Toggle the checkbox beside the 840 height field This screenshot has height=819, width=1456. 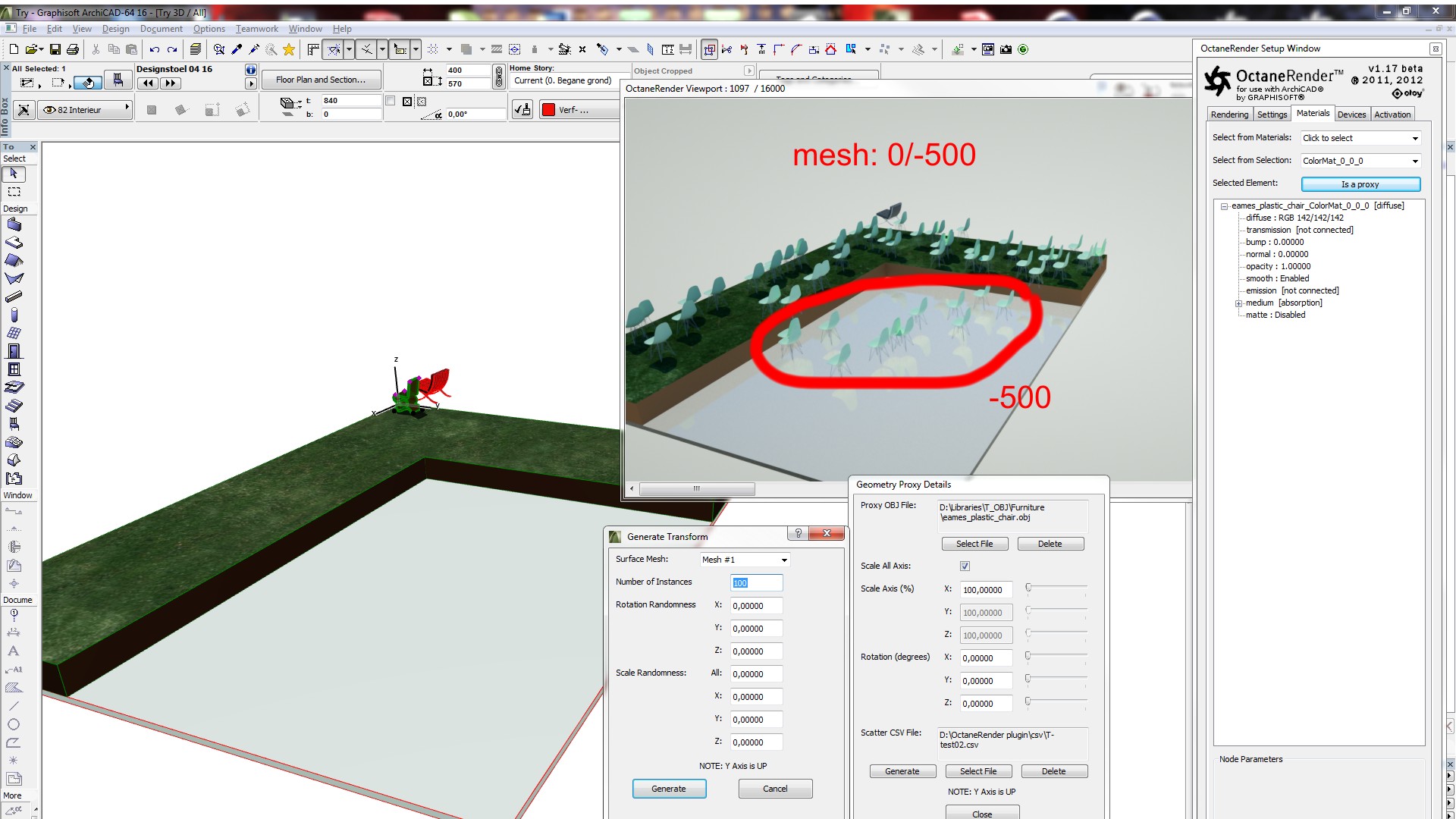tap(391, 101)
